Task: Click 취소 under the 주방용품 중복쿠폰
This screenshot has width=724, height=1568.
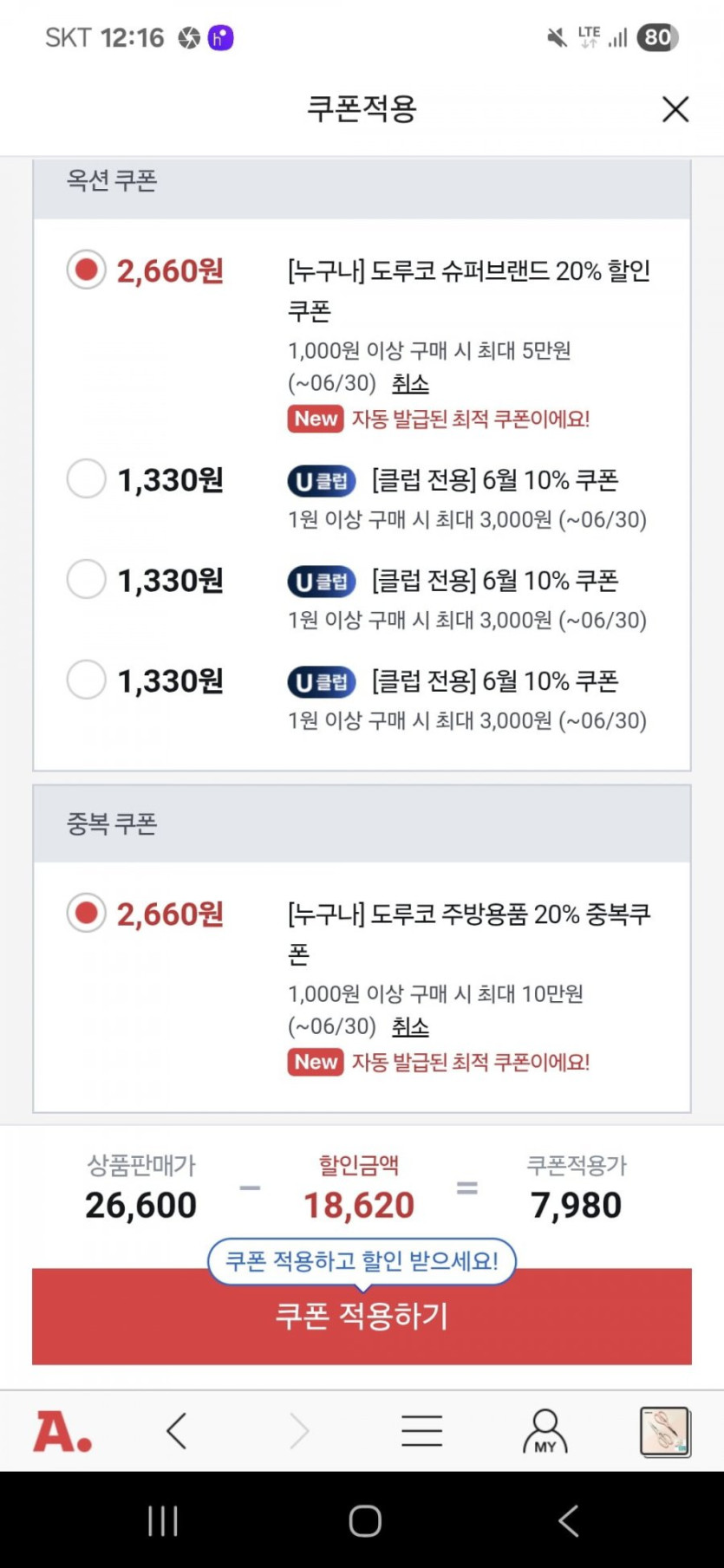Action: click(410, 1026)
